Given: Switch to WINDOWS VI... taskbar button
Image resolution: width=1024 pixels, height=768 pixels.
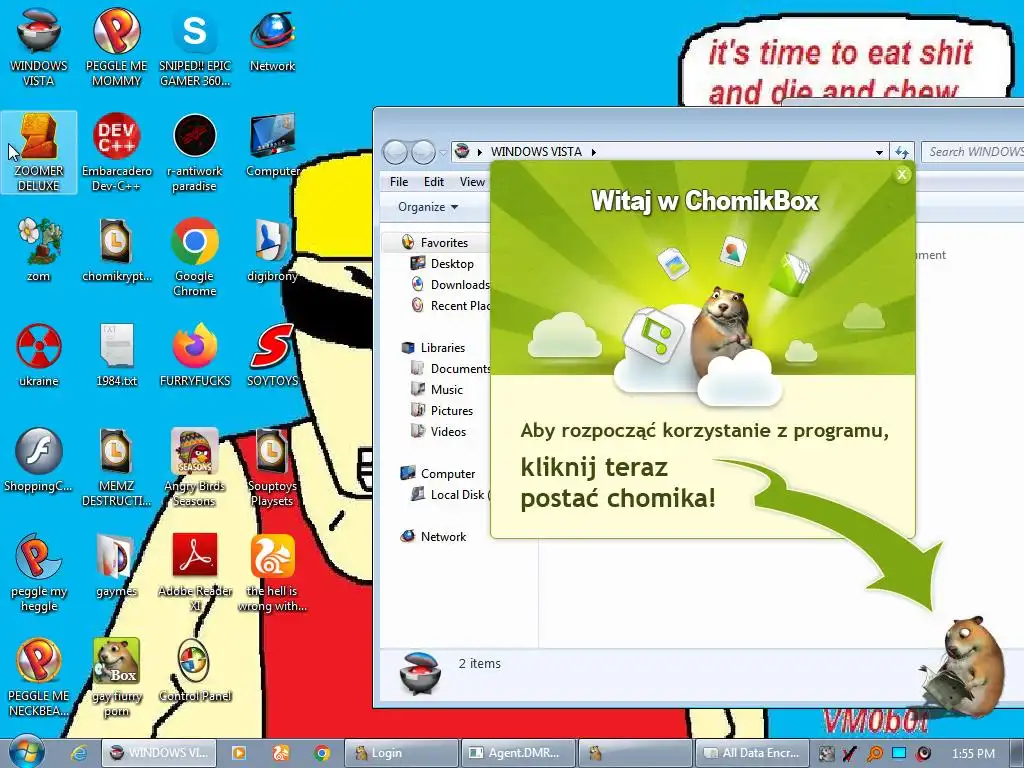Looking at the screenshot, I should click(x=159, y=753).
